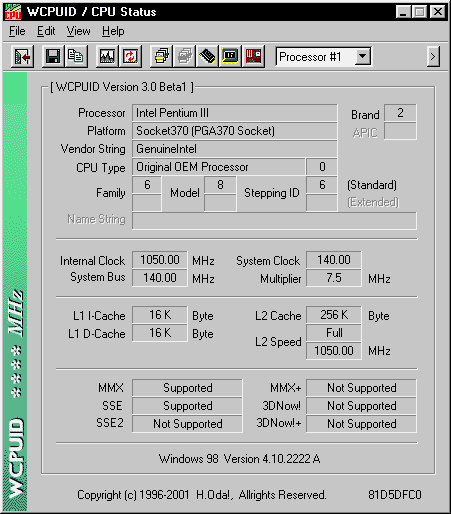Viewport: 451px width, 514px height.
Task: Open the File menu
Action: point(17,31)
